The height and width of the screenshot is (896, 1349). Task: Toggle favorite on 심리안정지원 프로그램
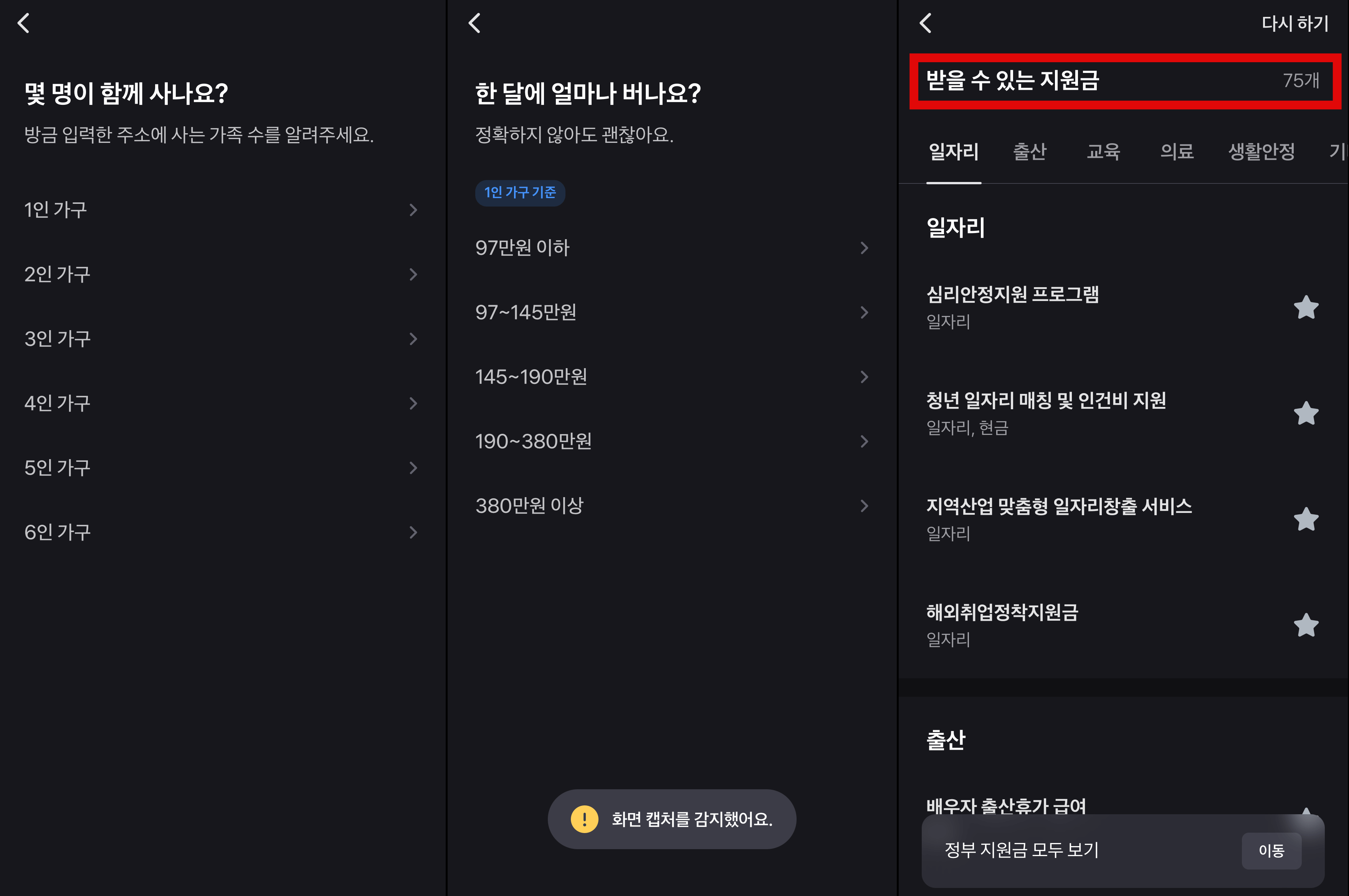coord(1306,307)
